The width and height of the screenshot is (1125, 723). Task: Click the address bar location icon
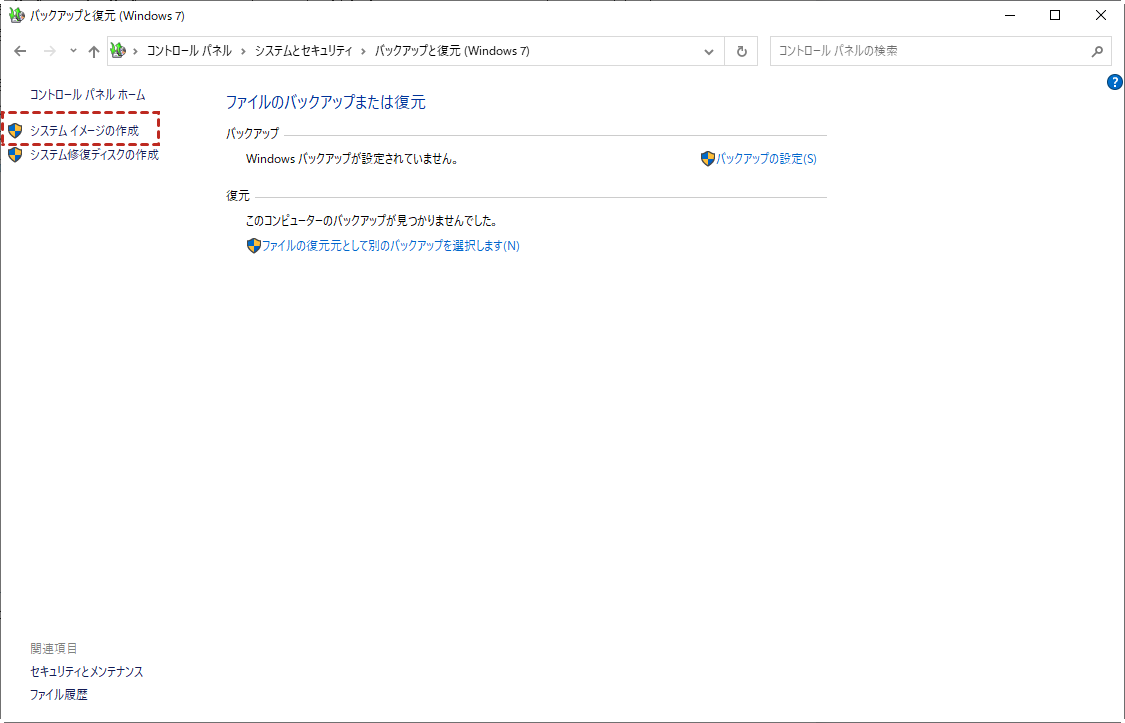[118, 51]
